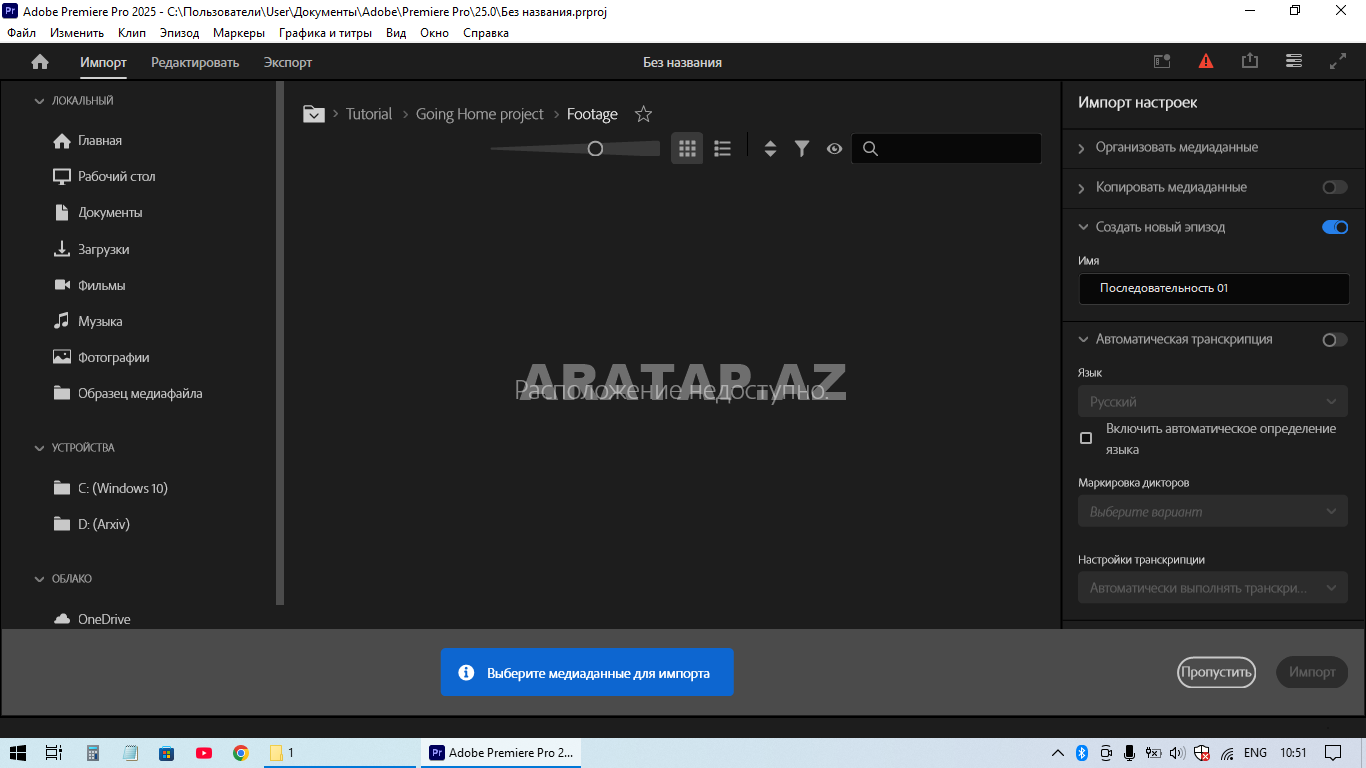Image resolution: width=1366 pixels, height=768 pixels.
Task: Toggle full screen video output icon
Action: click(1338, 61)
